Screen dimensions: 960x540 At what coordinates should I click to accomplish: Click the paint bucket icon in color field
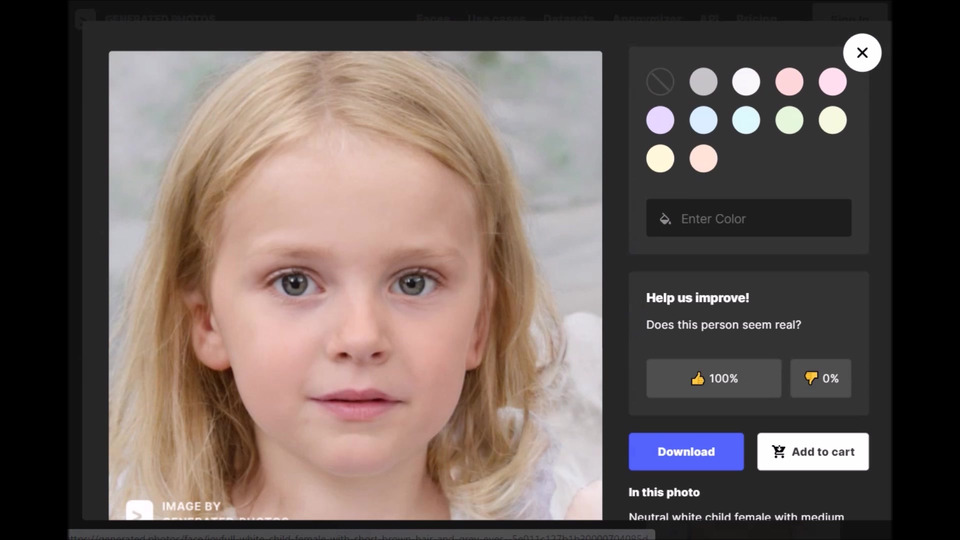(x=665, y=219)
